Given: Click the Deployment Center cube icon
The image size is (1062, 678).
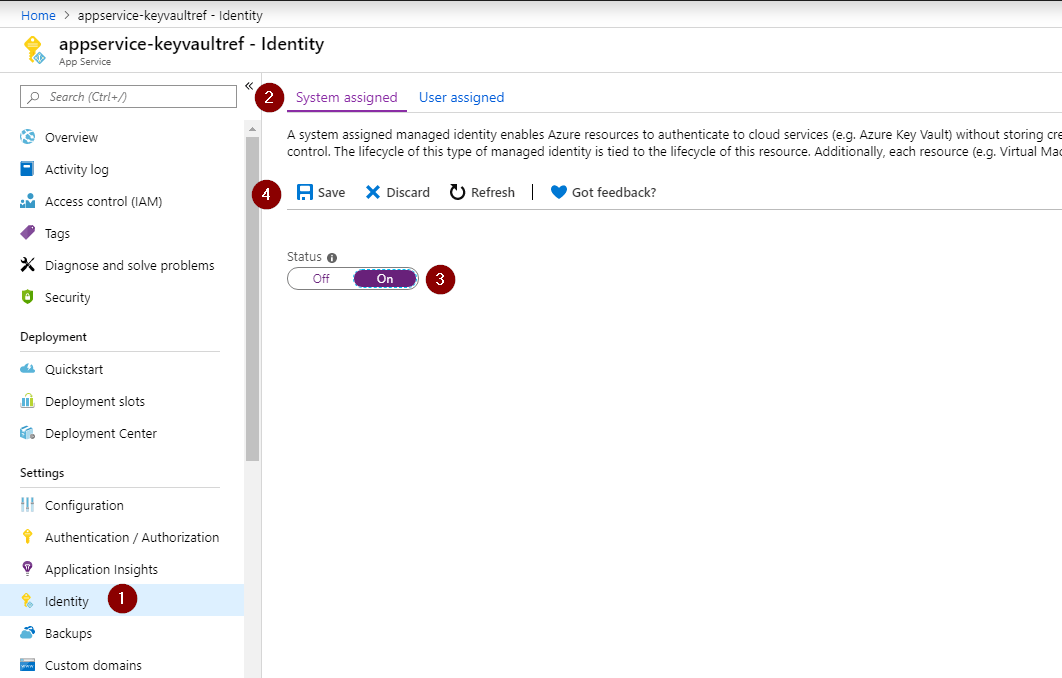Looking at the screenshot, I should pyautogui.click(x=28, y=433).
